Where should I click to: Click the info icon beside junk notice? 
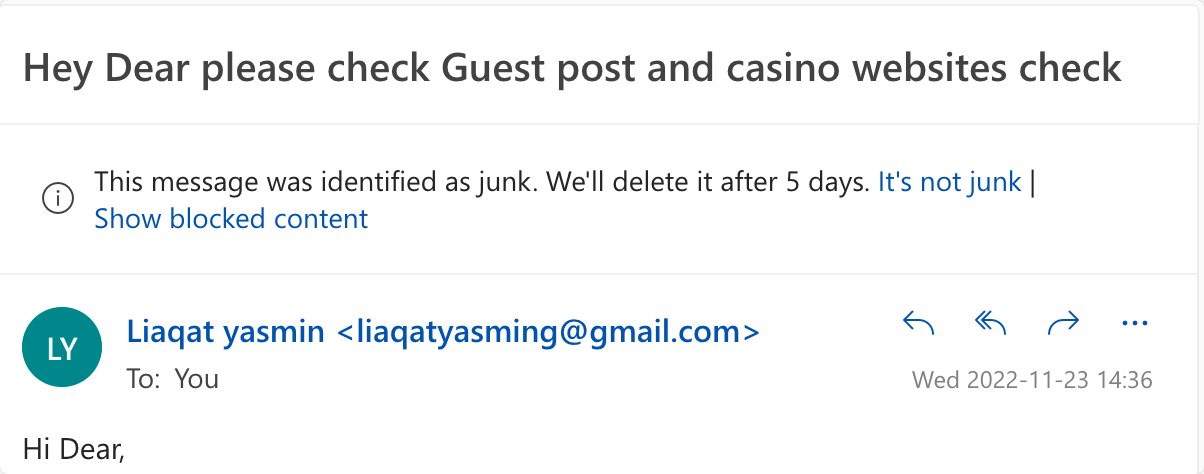58,198
